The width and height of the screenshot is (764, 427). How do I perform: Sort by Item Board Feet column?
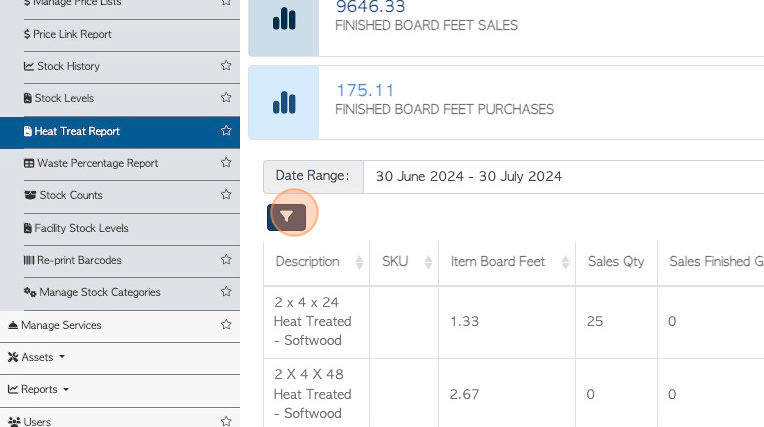click(507, 262)
